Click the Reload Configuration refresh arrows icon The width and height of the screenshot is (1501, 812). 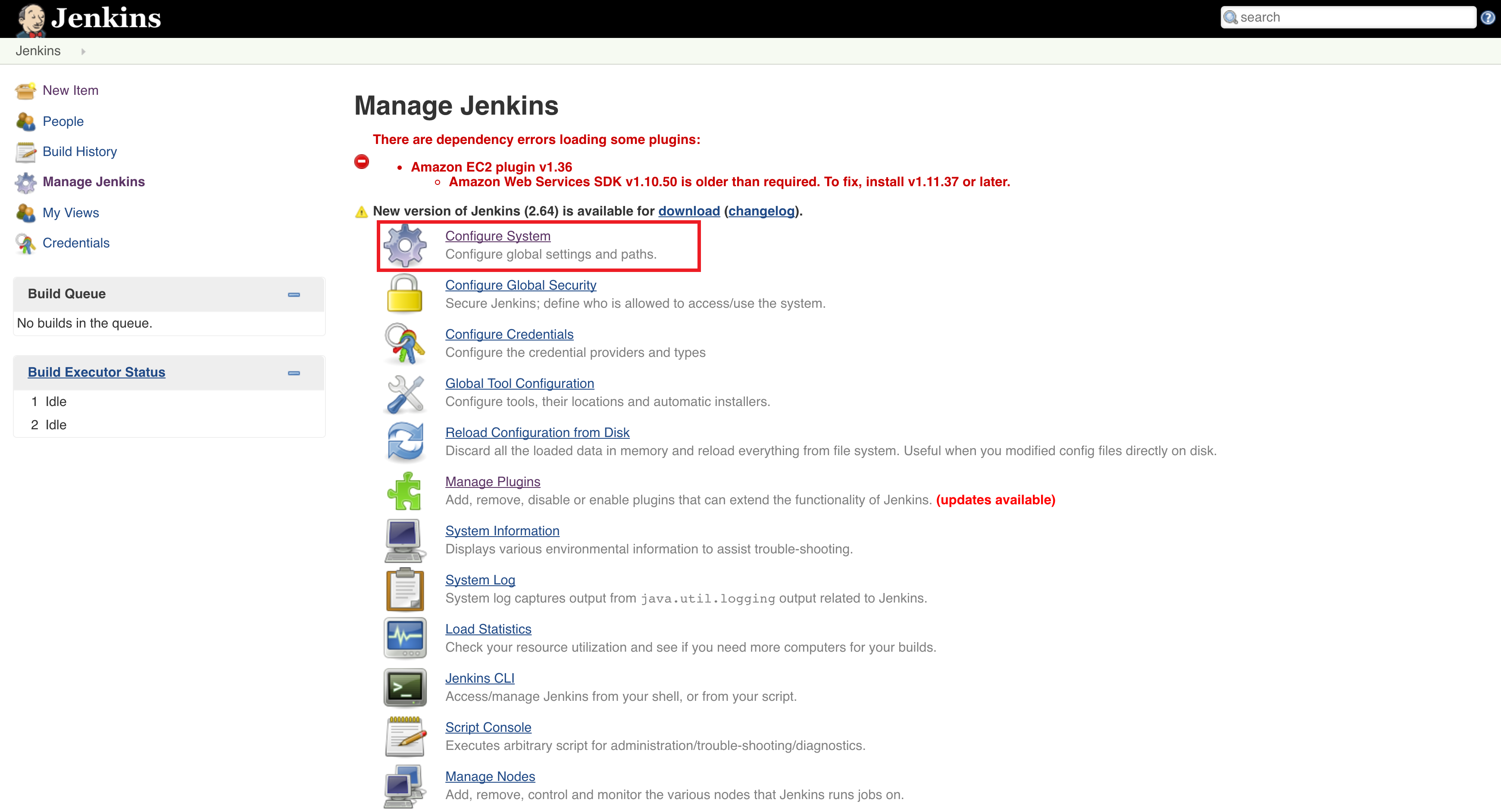pyautogui.click(x=405, y=441)
